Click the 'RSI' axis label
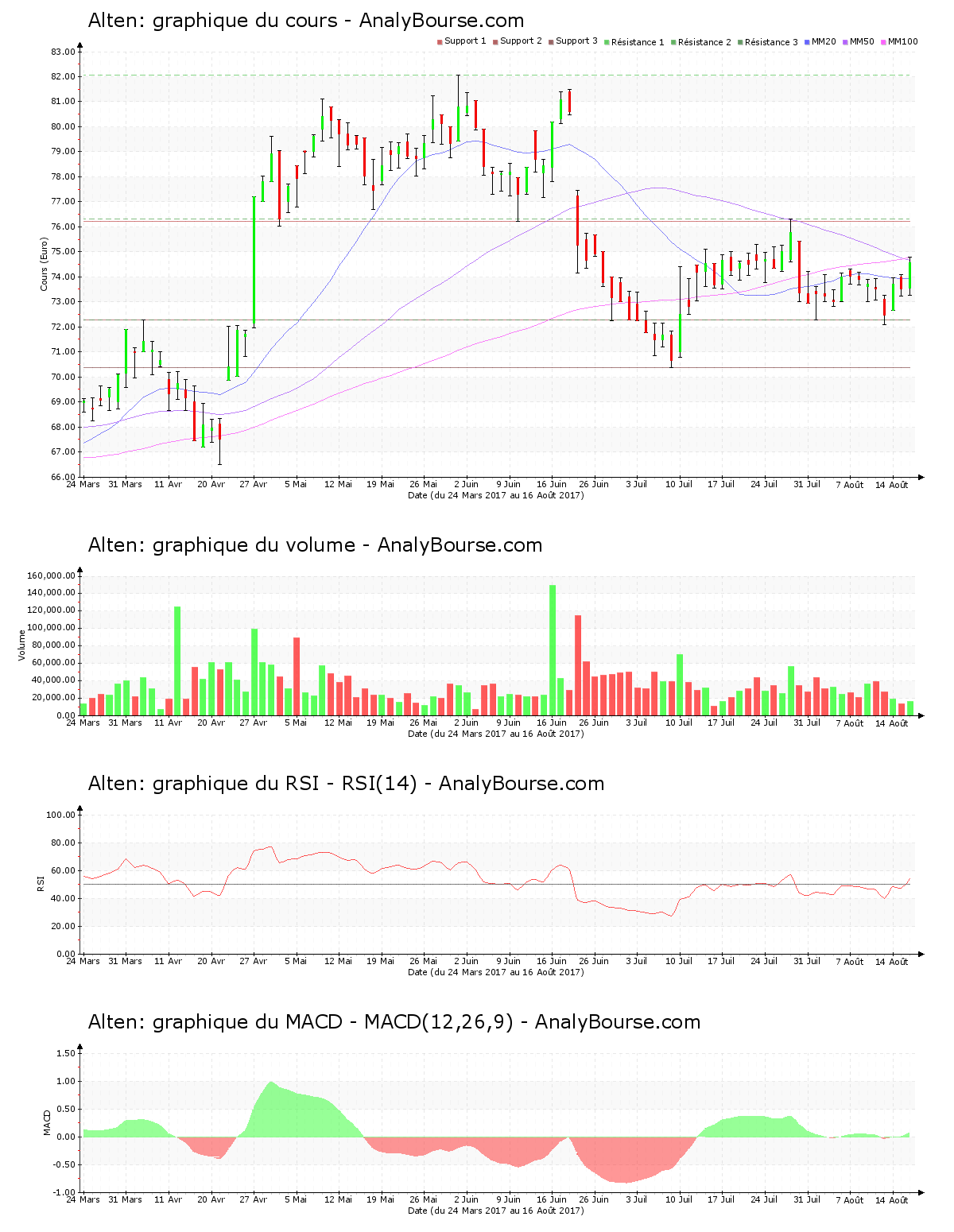 (x=41, y=883)
